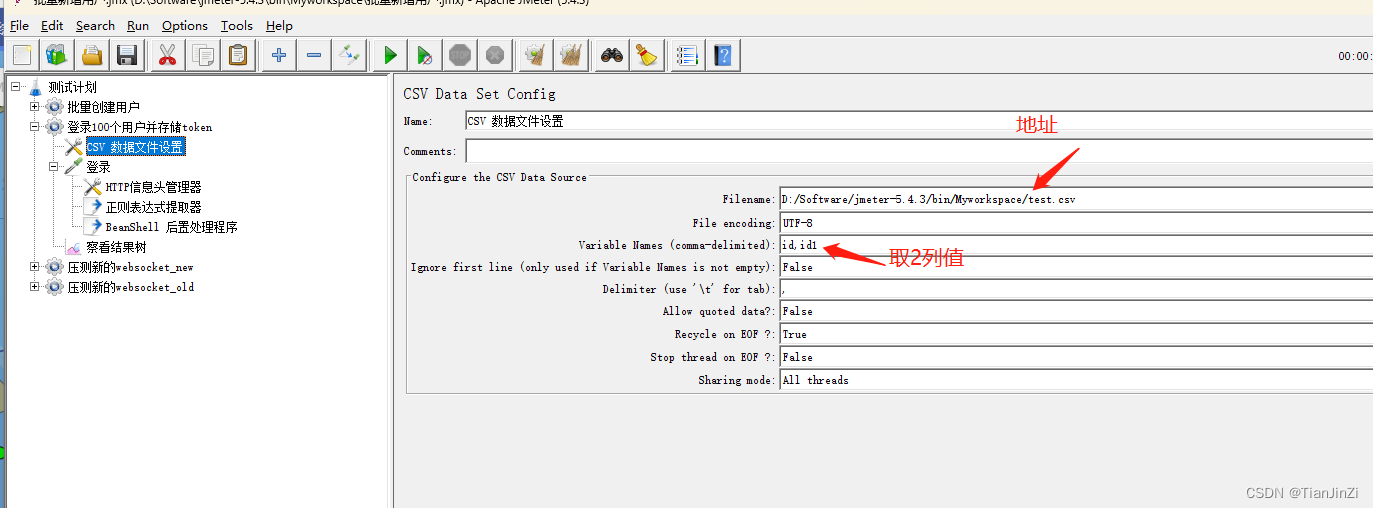Image resolution: width=1373 pixels, height=508 pixels.
Task: Click the empty Comments field
Action: [919, 151]
